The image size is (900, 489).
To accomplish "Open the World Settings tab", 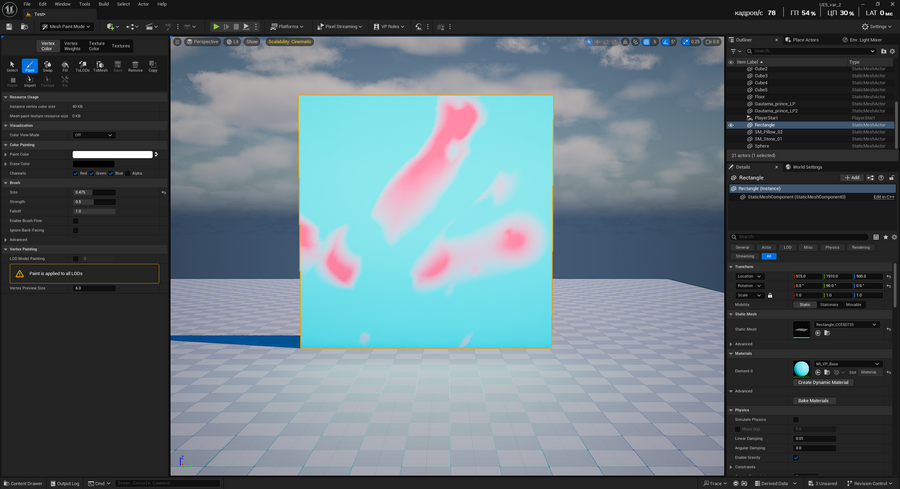I will click(x=804, y=167).
